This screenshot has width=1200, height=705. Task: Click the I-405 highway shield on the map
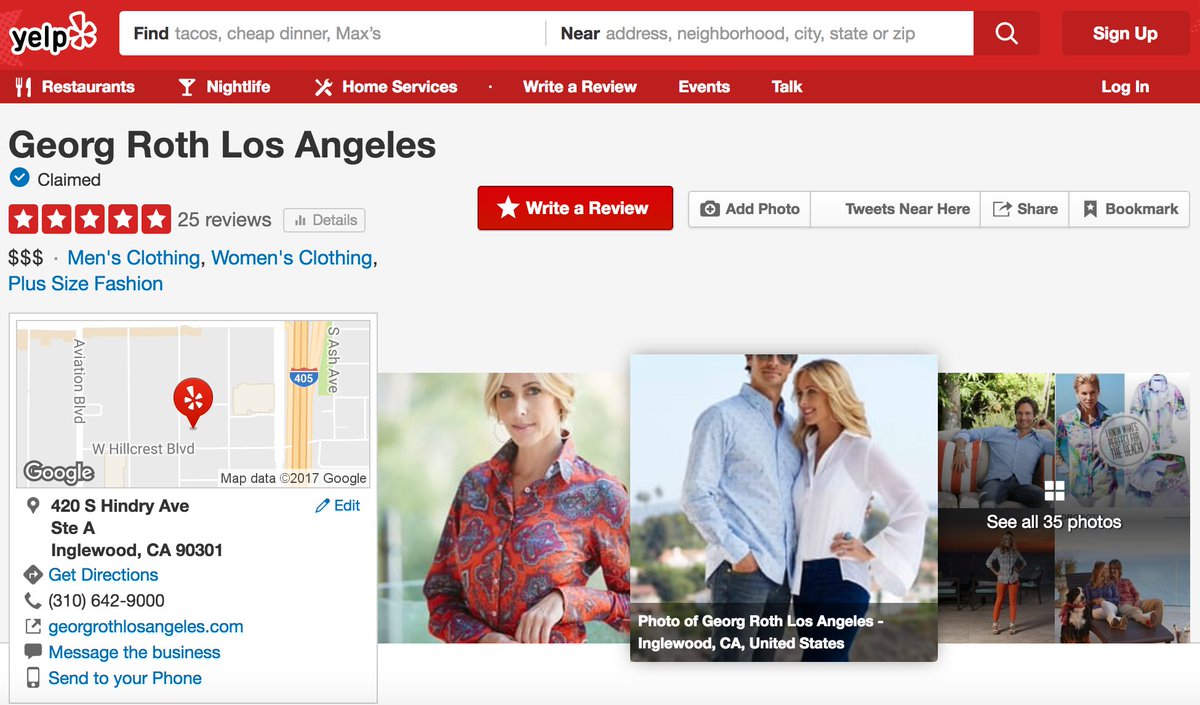(x=304, y=376)
